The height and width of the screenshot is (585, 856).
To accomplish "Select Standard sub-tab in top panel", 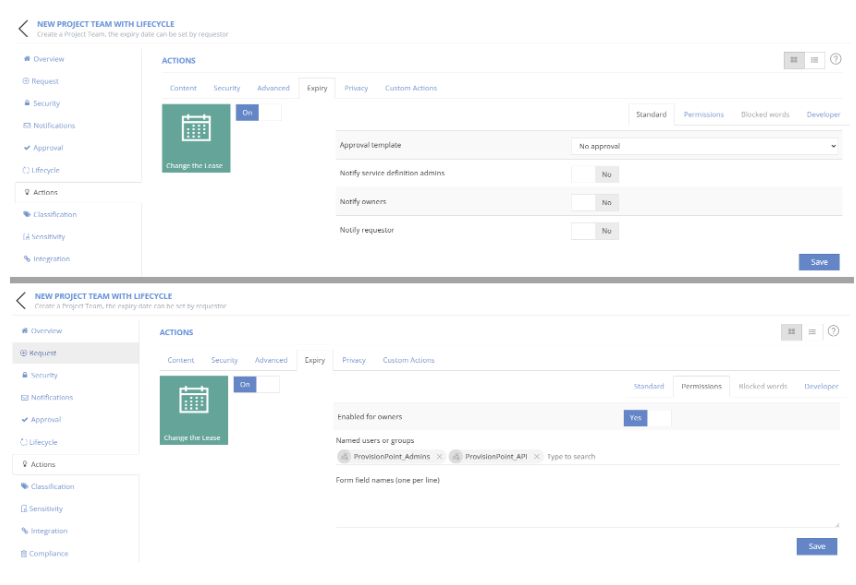I will pyautogui.click(x=651, y=114).
